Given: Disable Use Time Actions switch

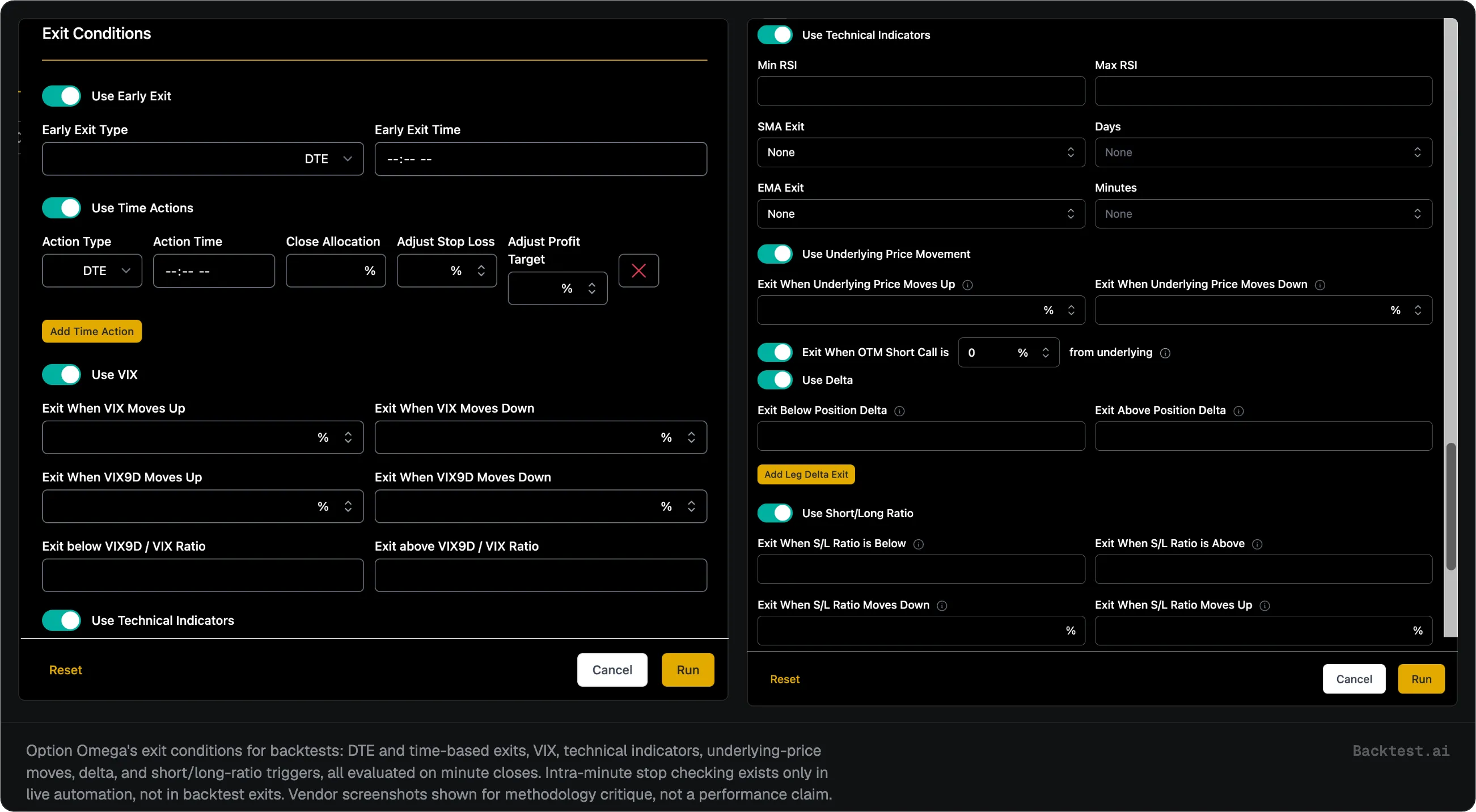Looking at the screenshot, I should tap(61, 208).
